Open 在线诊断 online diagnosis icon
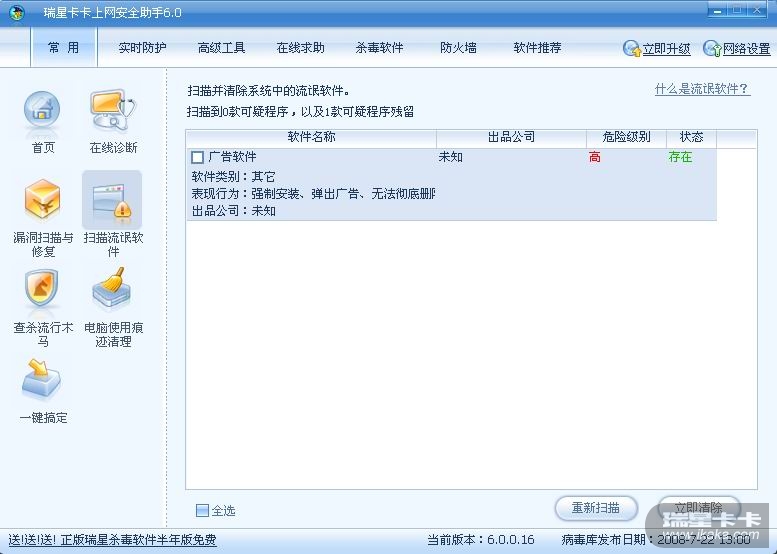Image resolution: width=777 pixels, height=554 pixels. (x=113, y=110)
